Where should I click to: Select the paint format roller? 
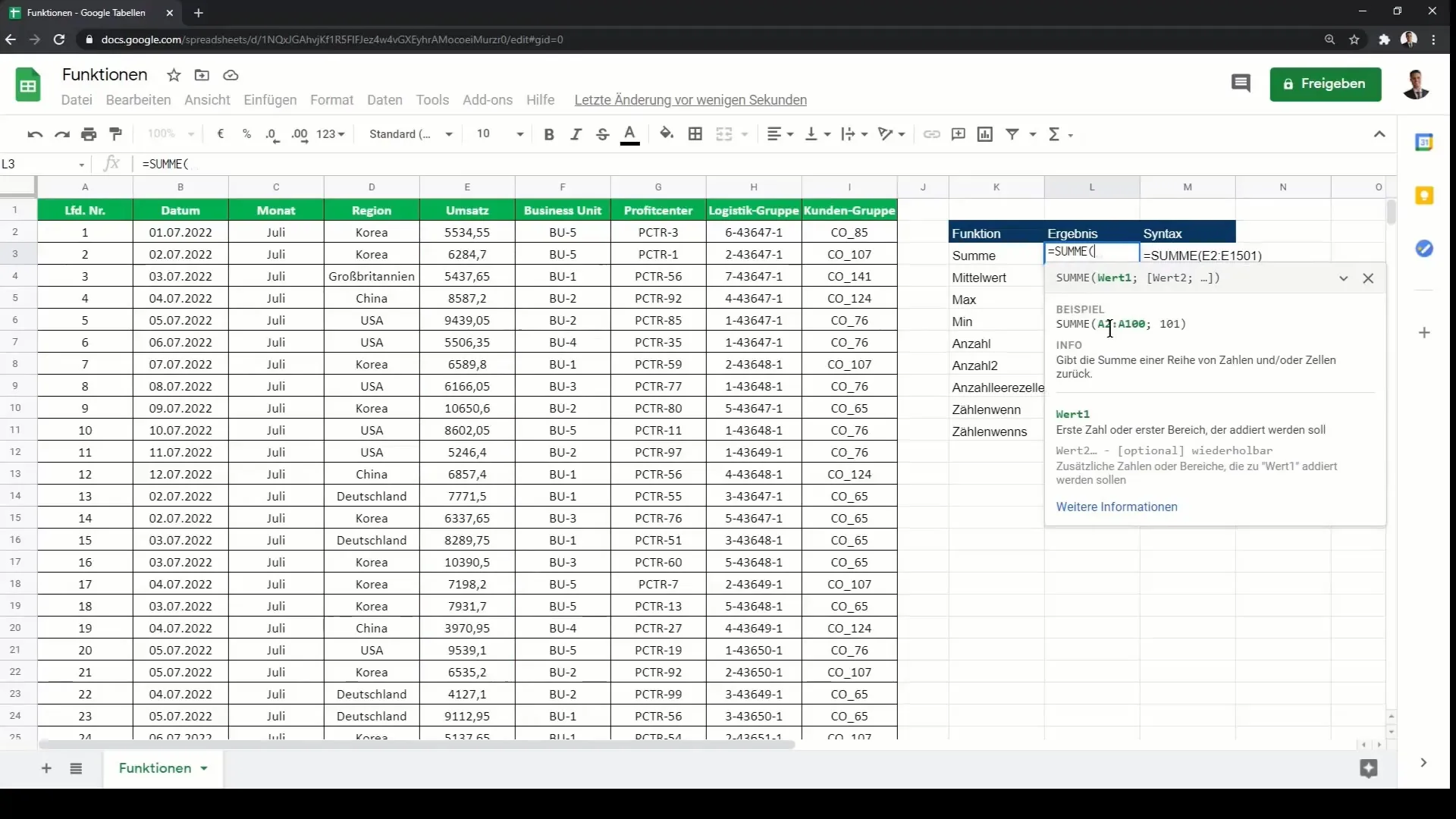[x=116, y=134]
